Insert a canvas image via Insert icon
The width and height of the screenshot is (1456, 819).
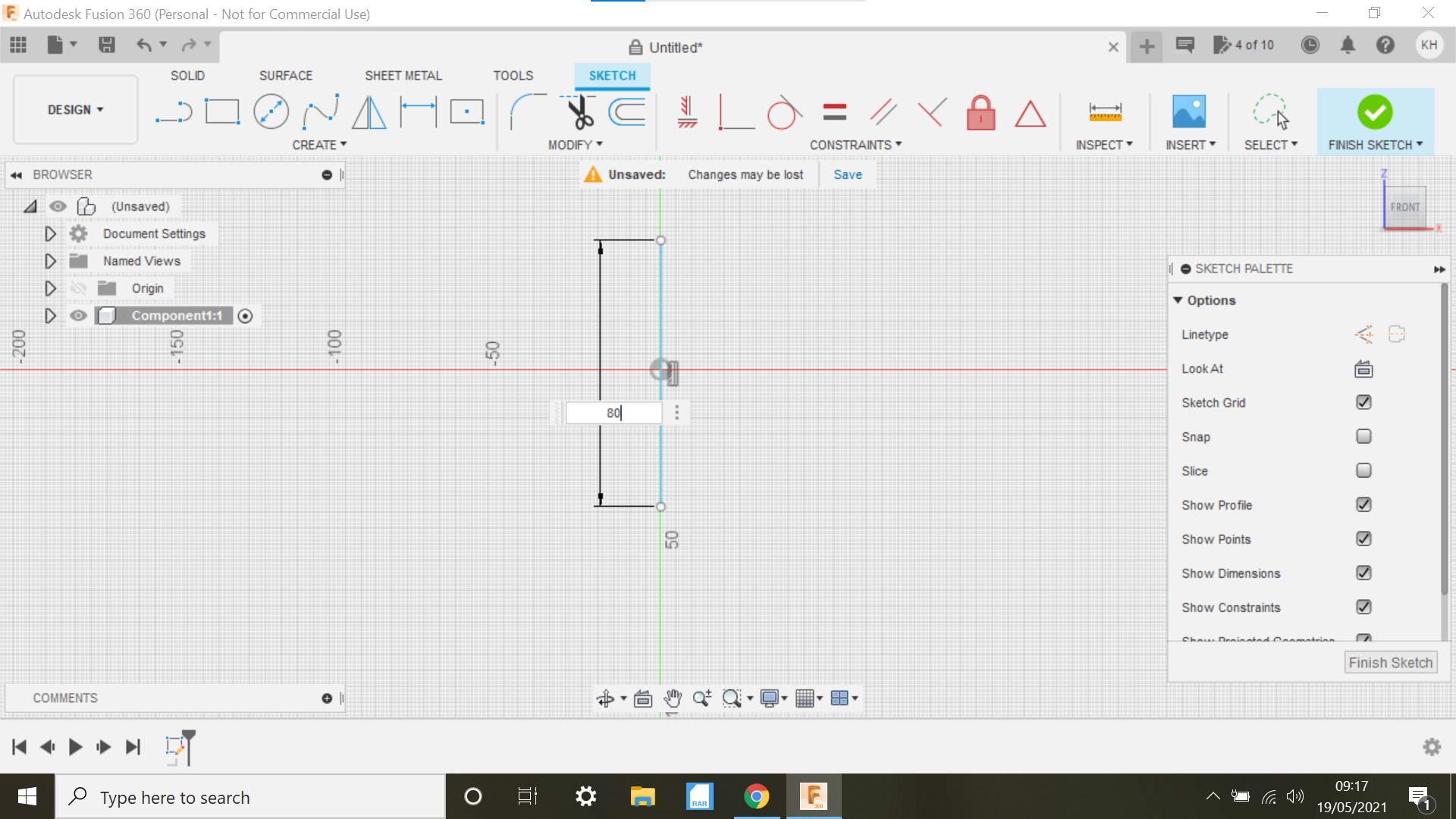tap(1188, 111)
